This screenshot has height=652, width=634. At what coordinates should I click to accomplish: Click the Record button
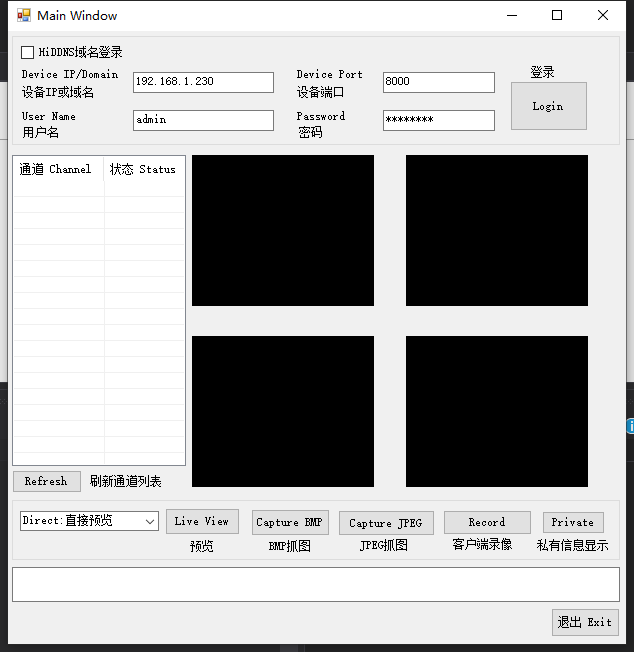point(487,522)
